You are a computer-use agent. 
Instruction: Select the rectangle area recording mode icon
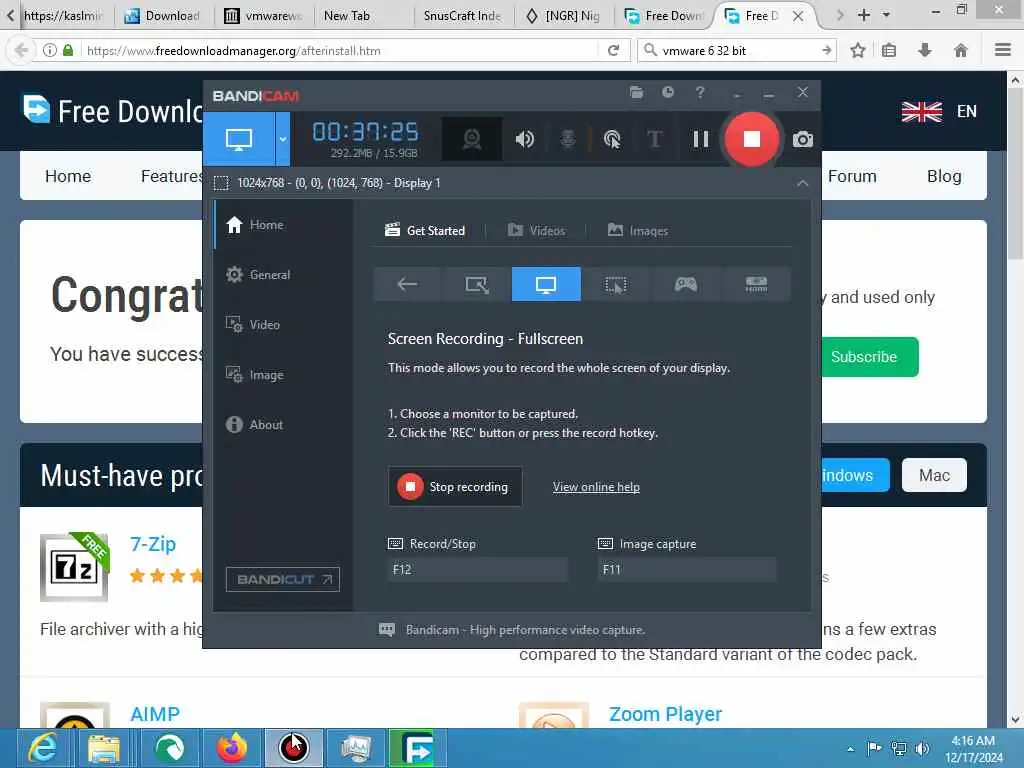coord(477,284)
